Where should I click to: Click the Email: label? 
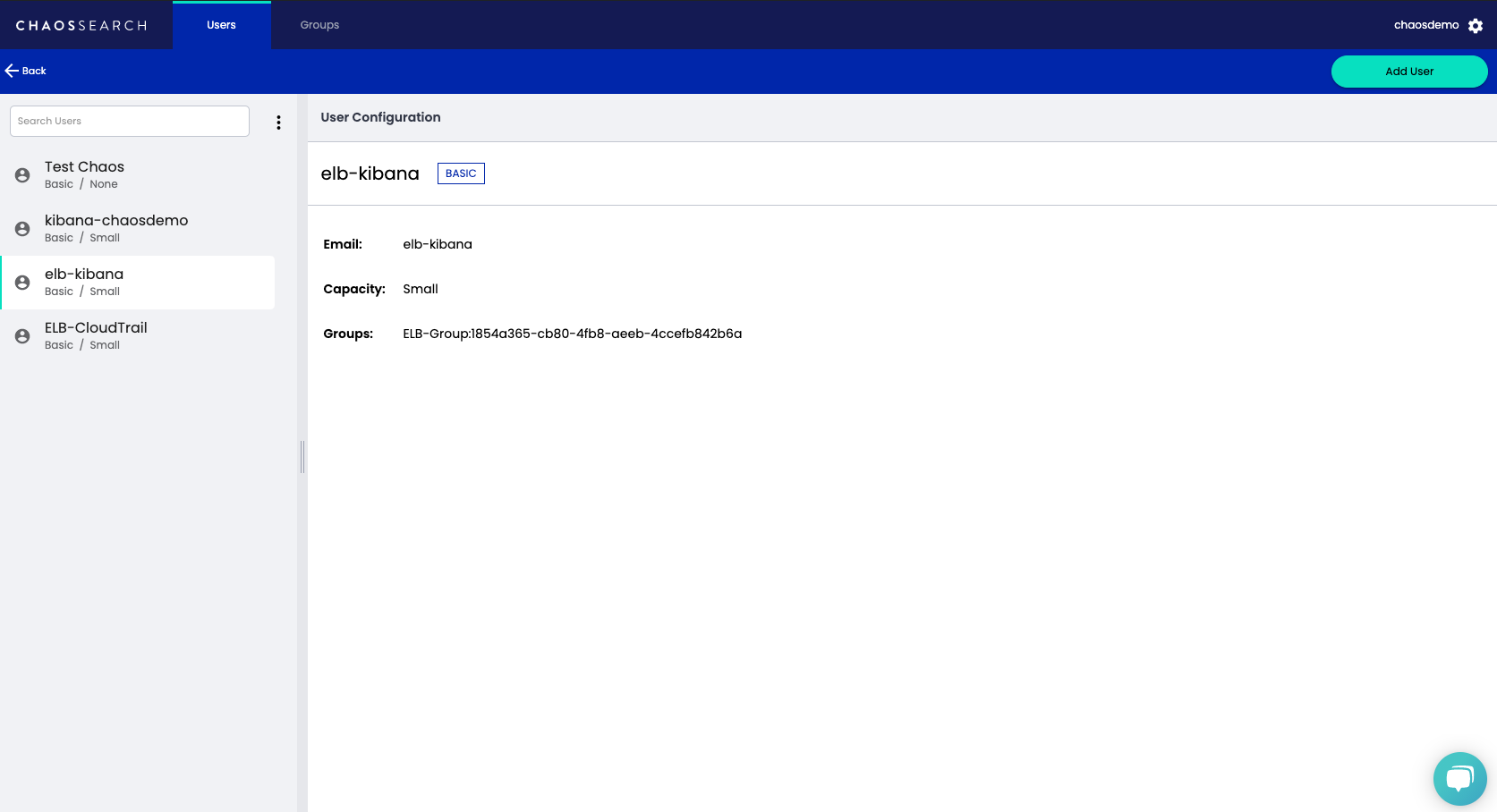343,244
